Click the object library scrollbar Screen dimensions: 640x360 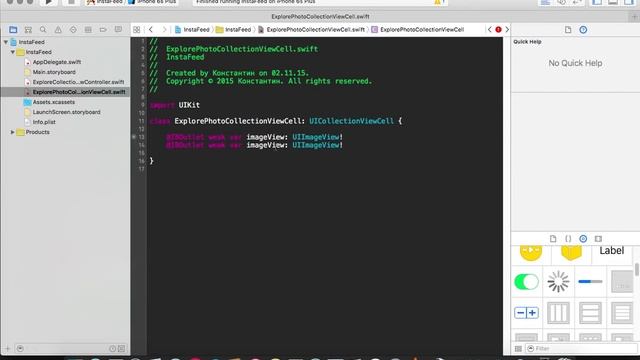[x=637, y=270]
